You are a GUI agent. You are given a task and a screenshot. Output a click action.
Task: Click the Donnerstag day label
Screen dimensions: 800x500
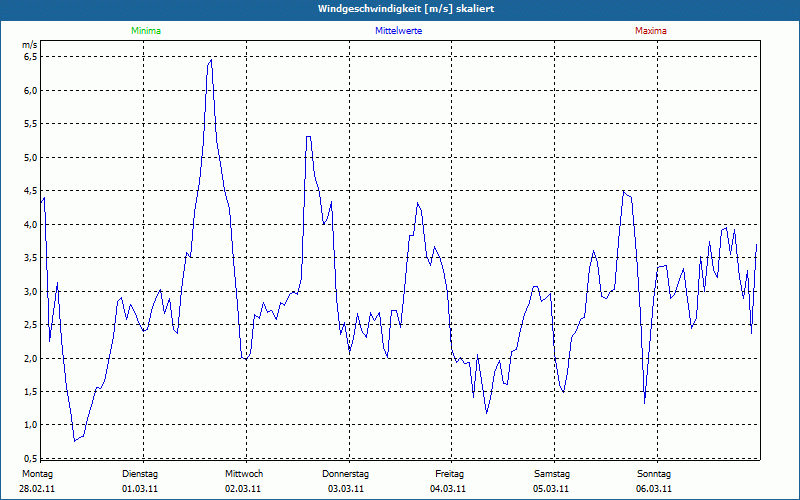[345, 474]
